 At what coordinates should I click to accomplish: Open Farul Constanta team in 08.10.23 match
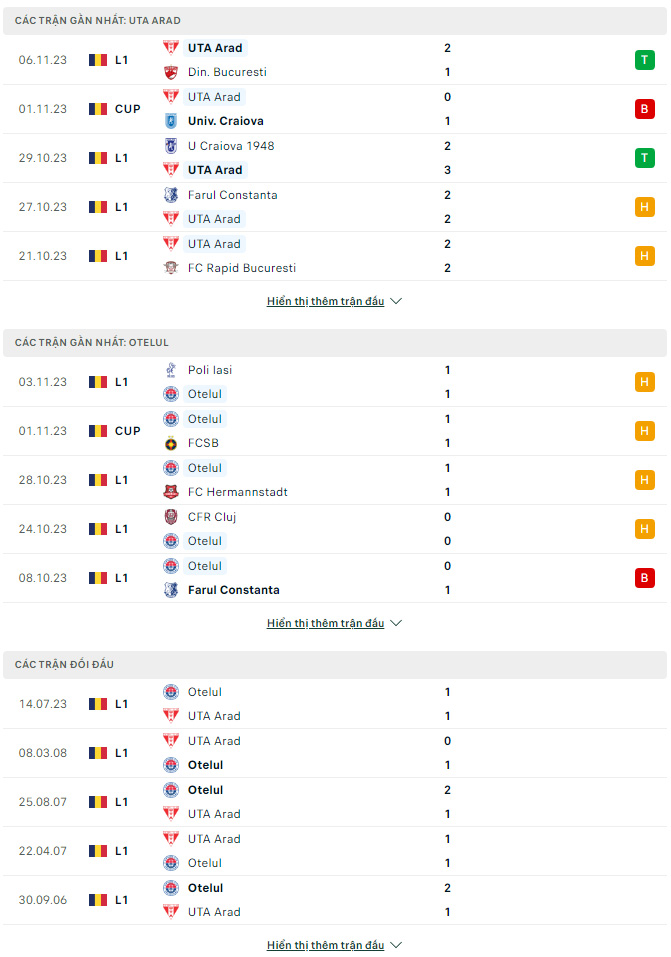pos(233,590)
